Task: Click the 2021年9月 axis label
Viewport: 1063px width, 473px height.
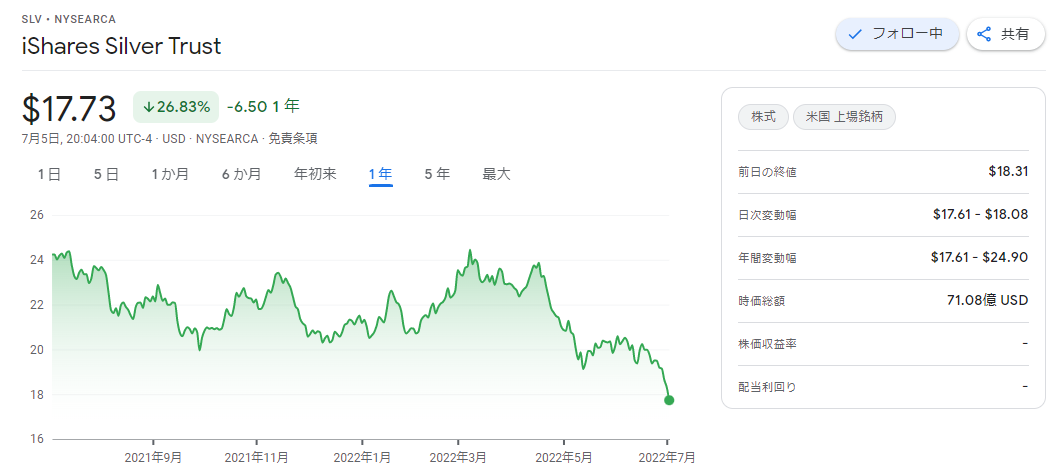Action: [x=153, y=457]
